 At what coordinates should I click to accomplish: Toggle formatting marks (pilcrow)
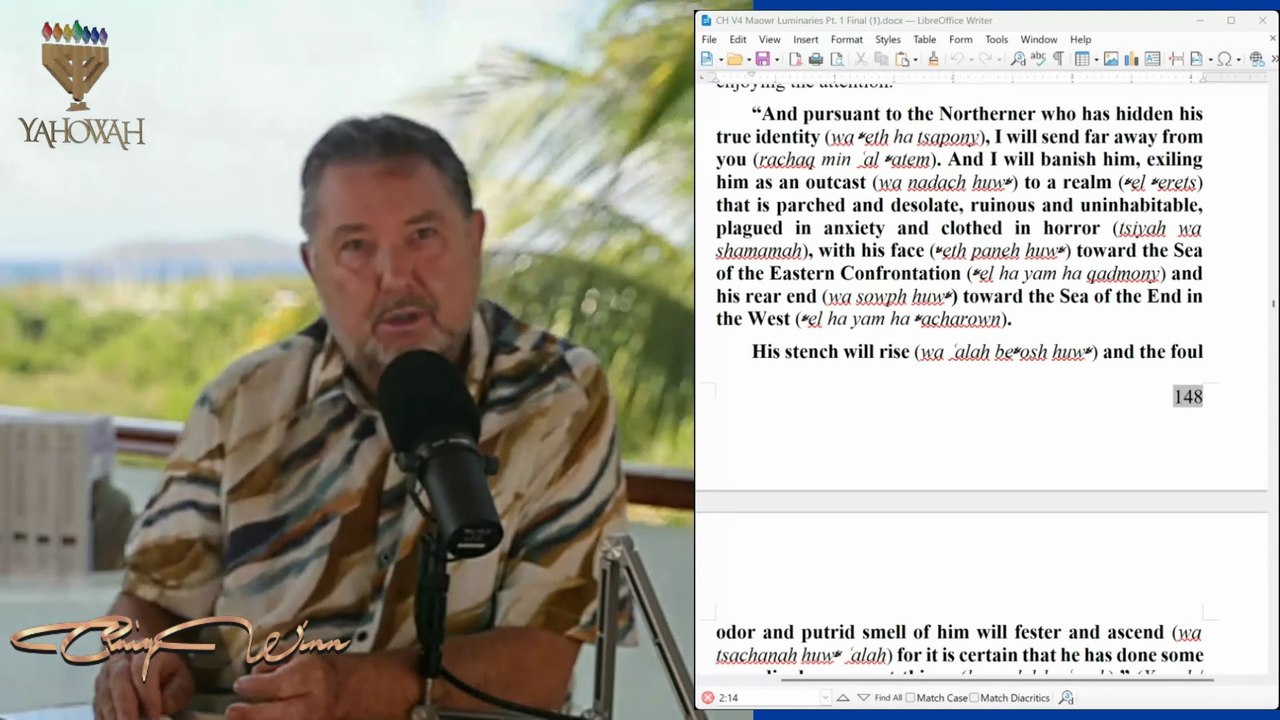coord(1058,59)
